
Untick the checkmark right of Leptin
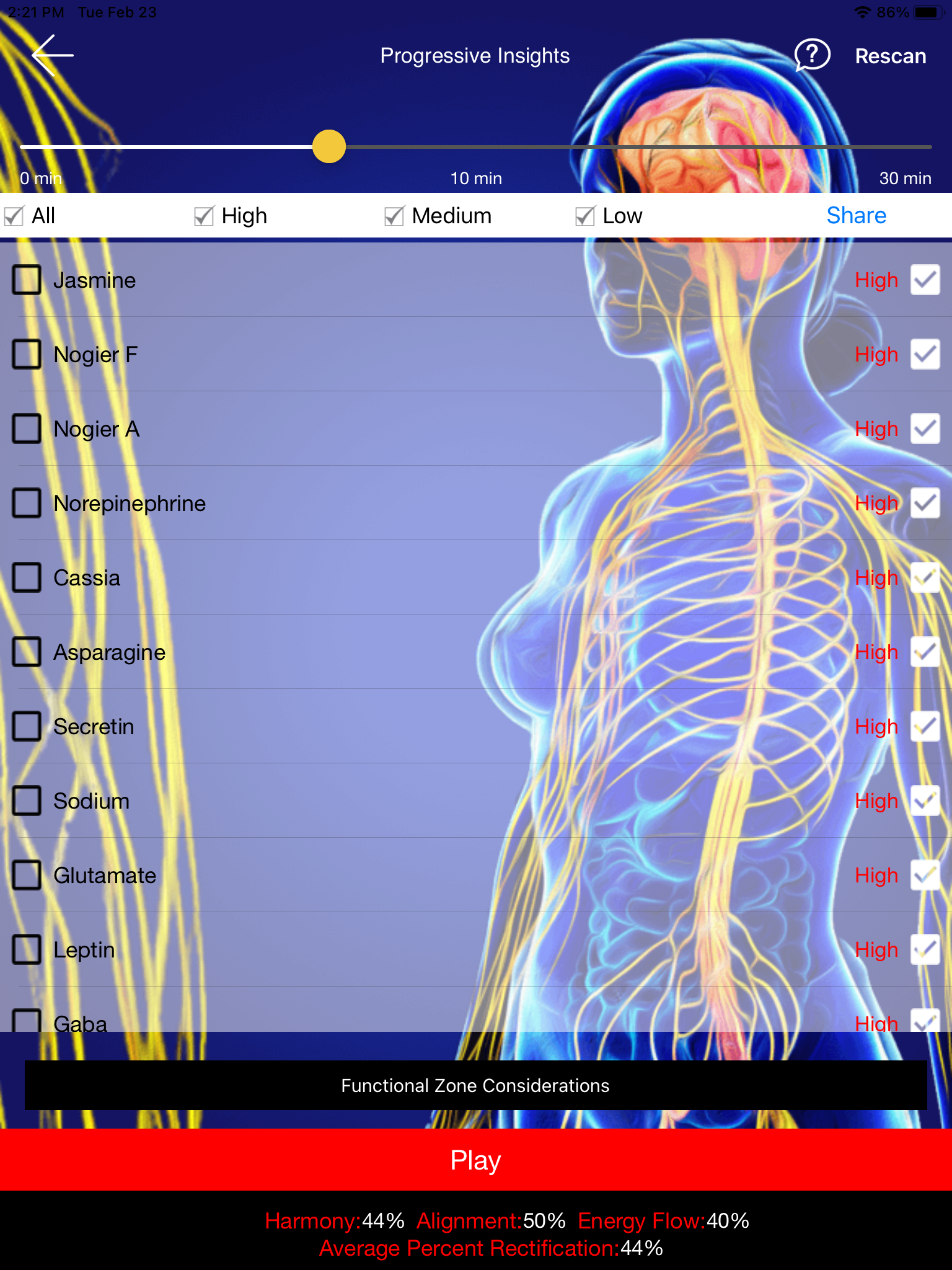point(925,949)
